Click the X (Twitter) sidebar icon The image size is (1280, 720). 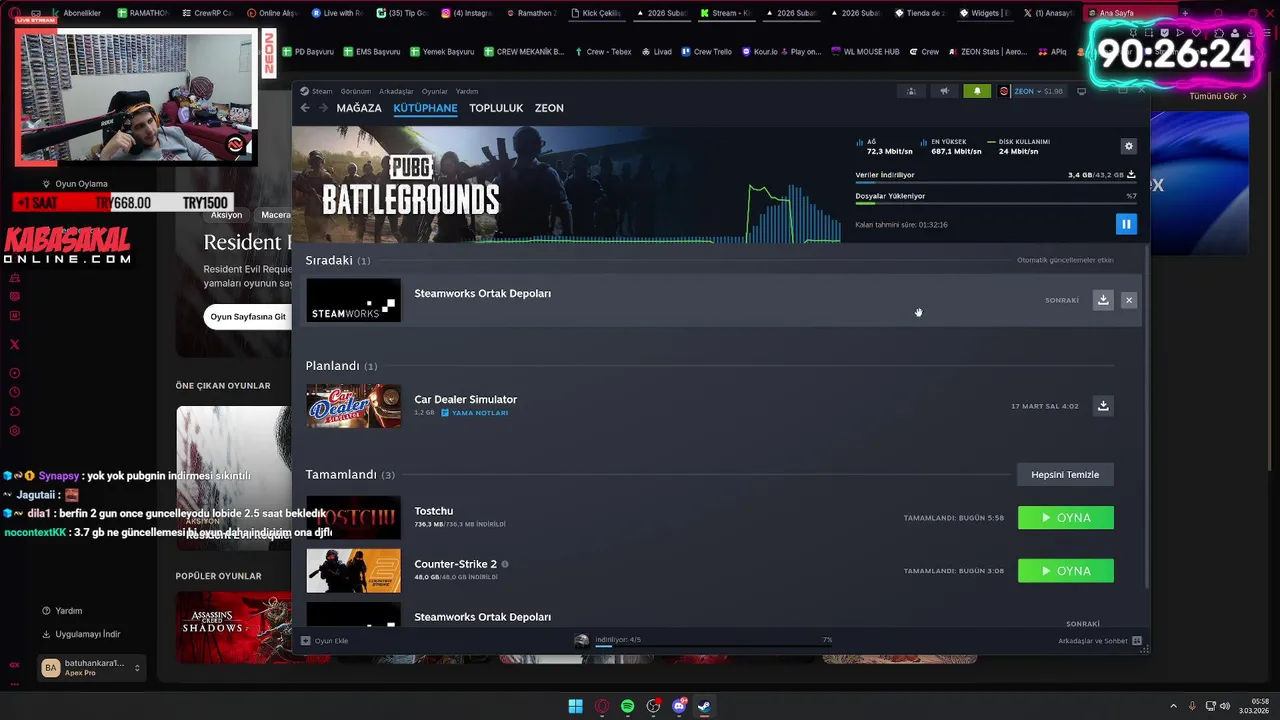tap(14, 345)
